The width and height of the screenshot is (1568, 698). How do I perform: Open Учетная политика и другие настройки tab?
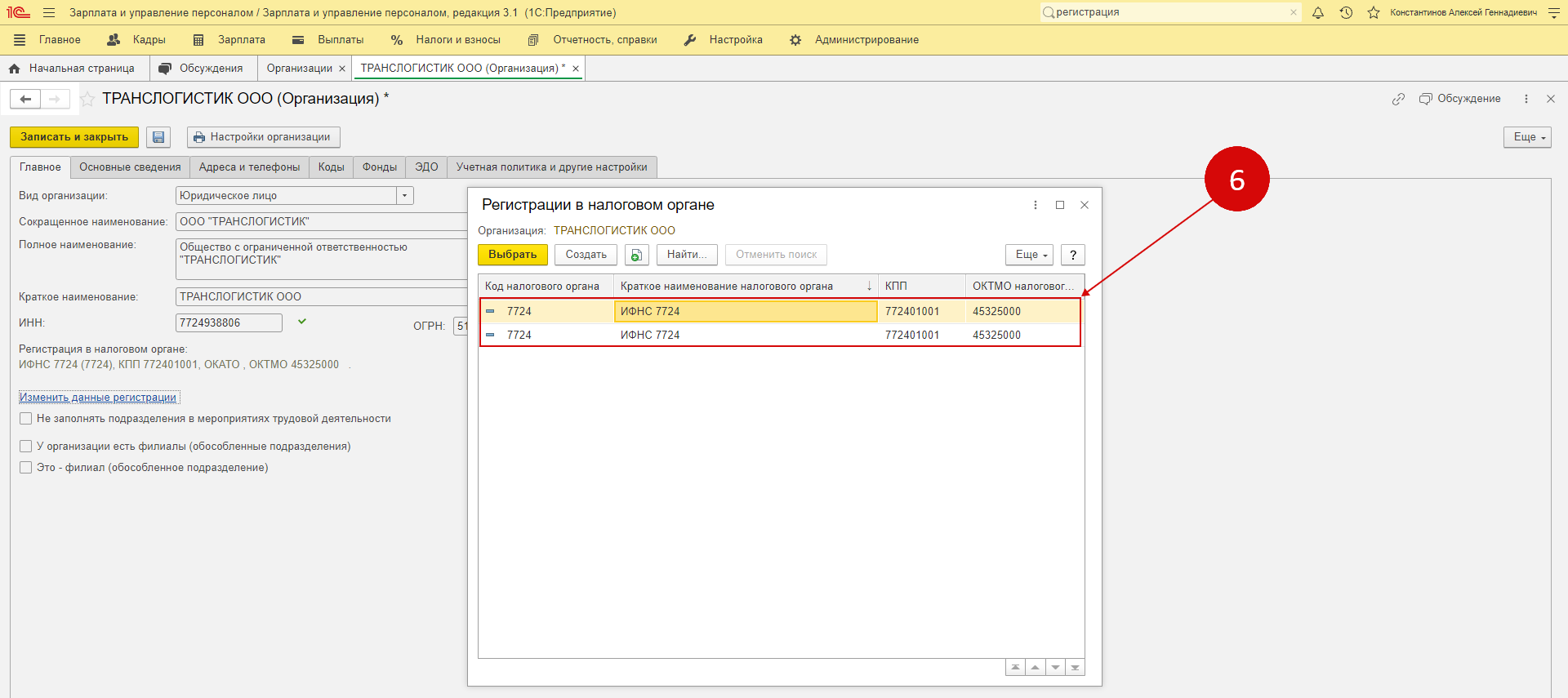[x=552, y=167]
